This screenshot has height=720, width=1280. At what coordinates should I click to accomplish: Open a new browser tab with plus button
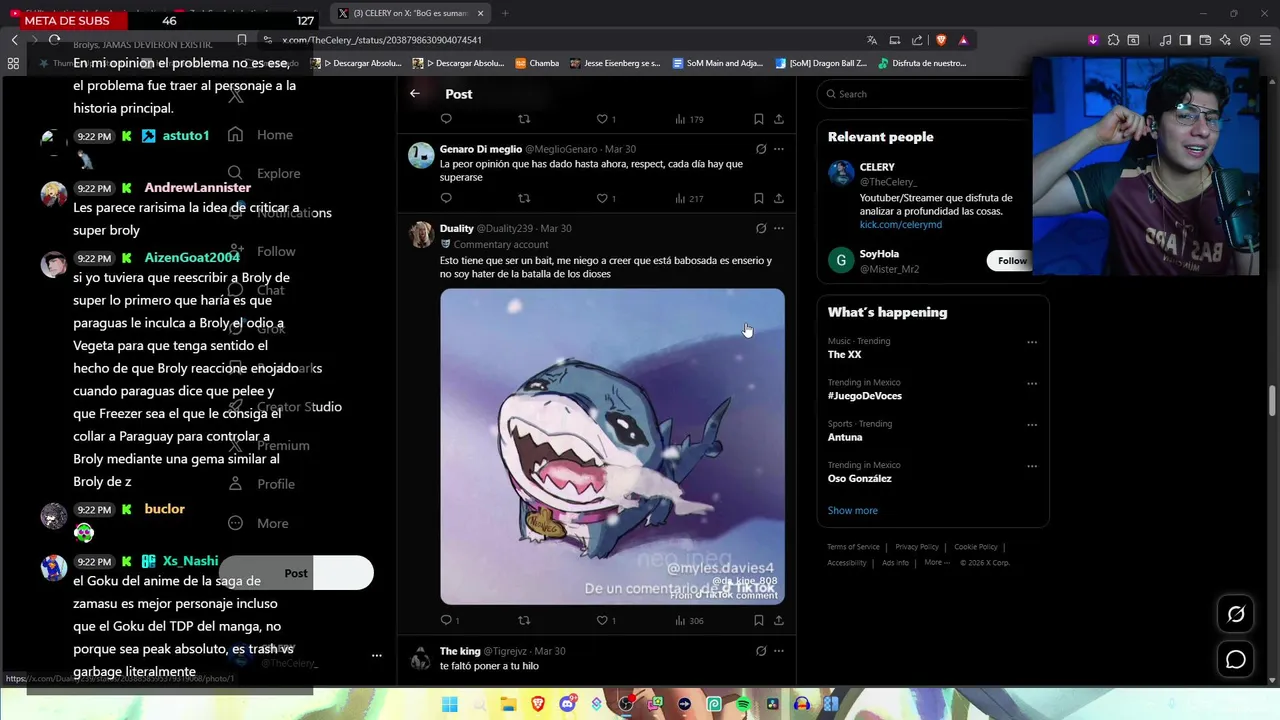(x=505, y=13)
